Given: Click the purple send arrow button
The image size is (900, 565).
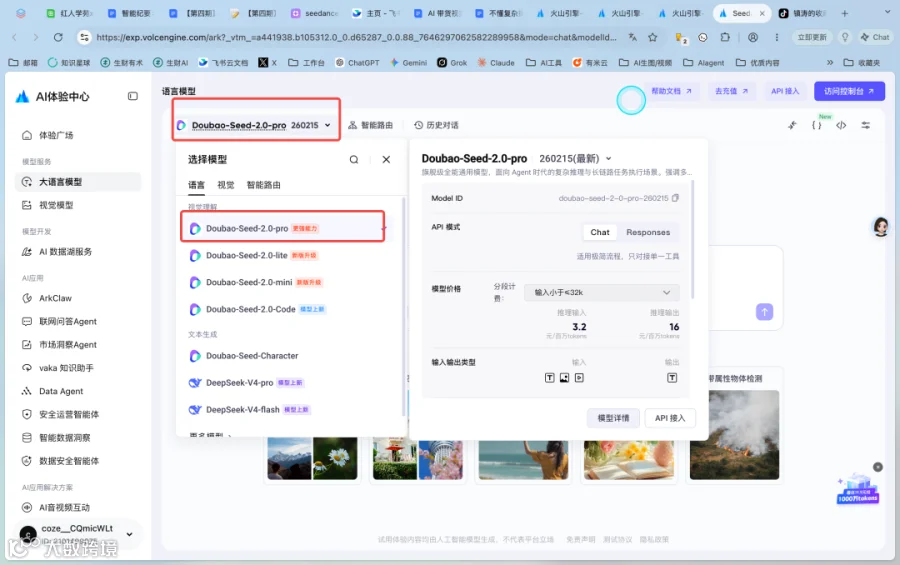Looking at the screenshot, I should tap(764, 312).
